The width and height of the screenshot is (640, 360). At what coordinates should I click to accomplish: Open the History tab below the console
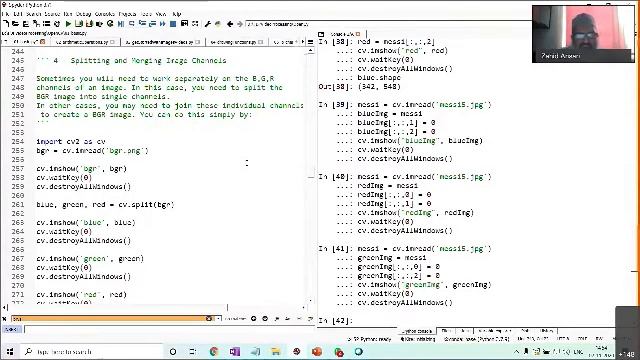pos(547,331)
